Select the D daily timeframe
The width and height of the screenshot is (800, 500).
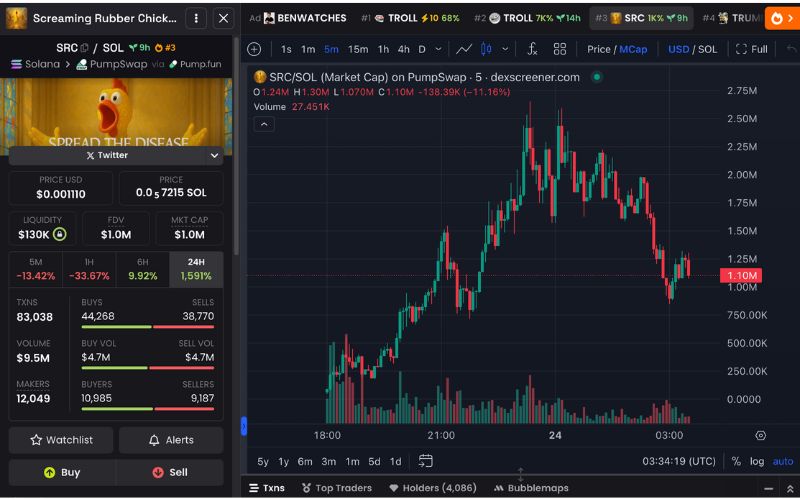pyautogui.click(x=422, y=49)
